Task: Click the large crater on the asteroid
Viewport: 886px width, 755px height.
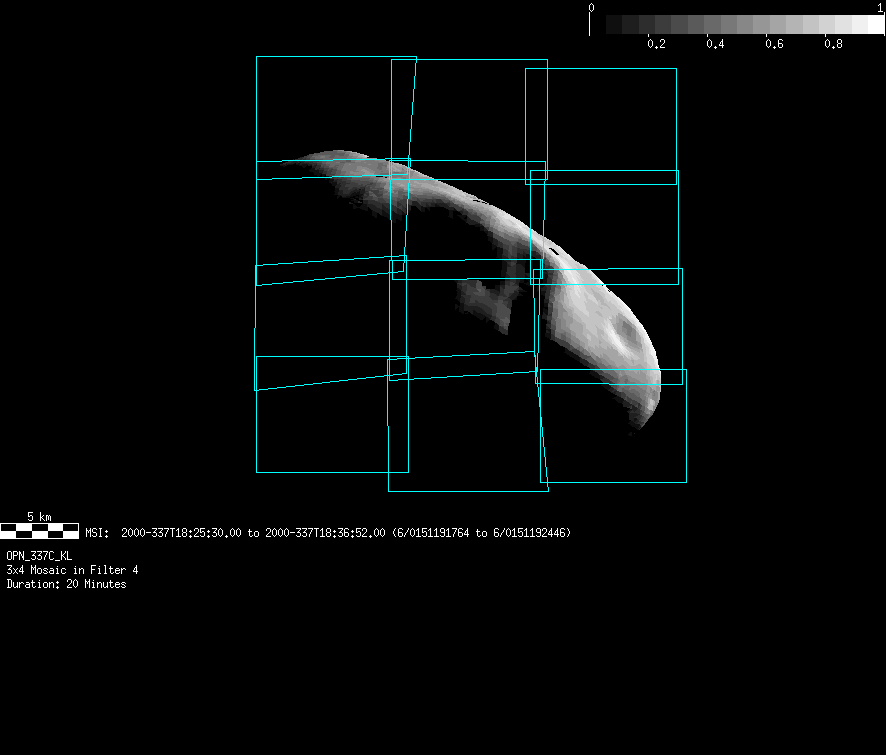Action: (x=629, y=333)
